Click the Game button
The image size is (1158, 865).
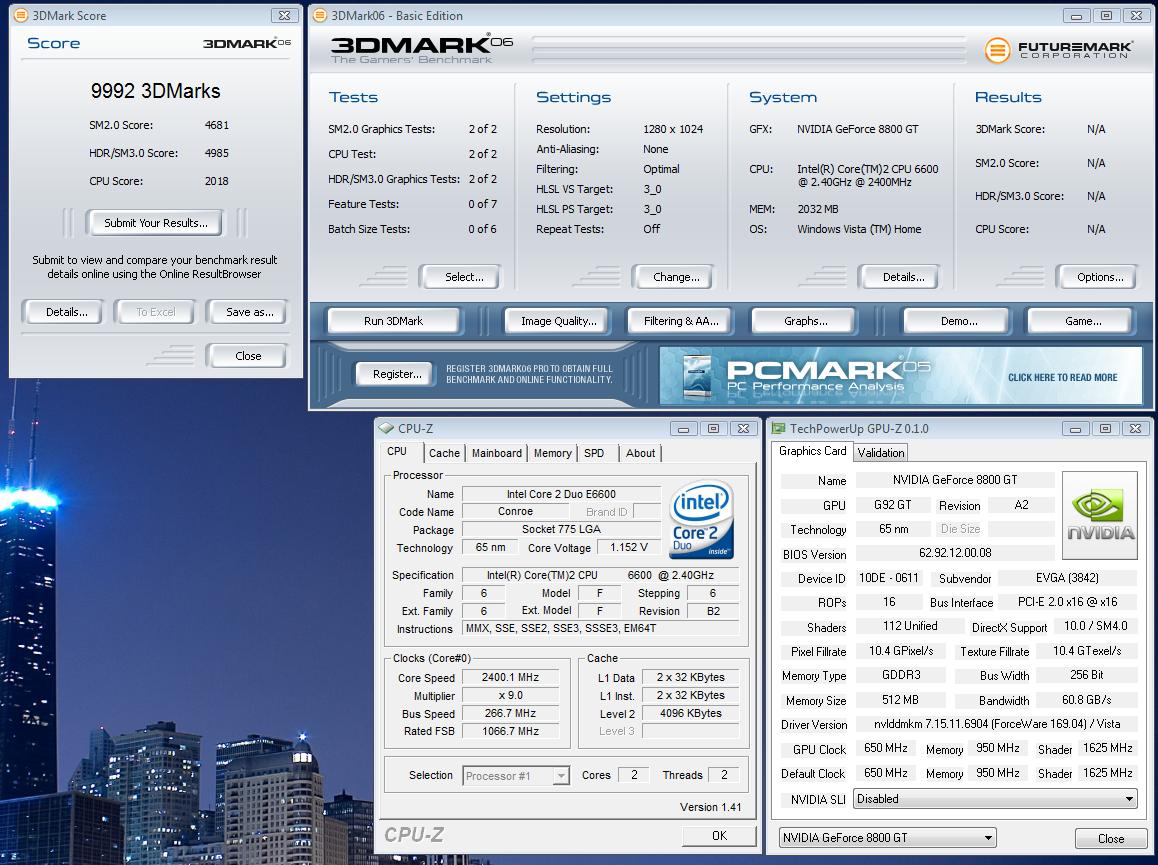point(1082,321)
